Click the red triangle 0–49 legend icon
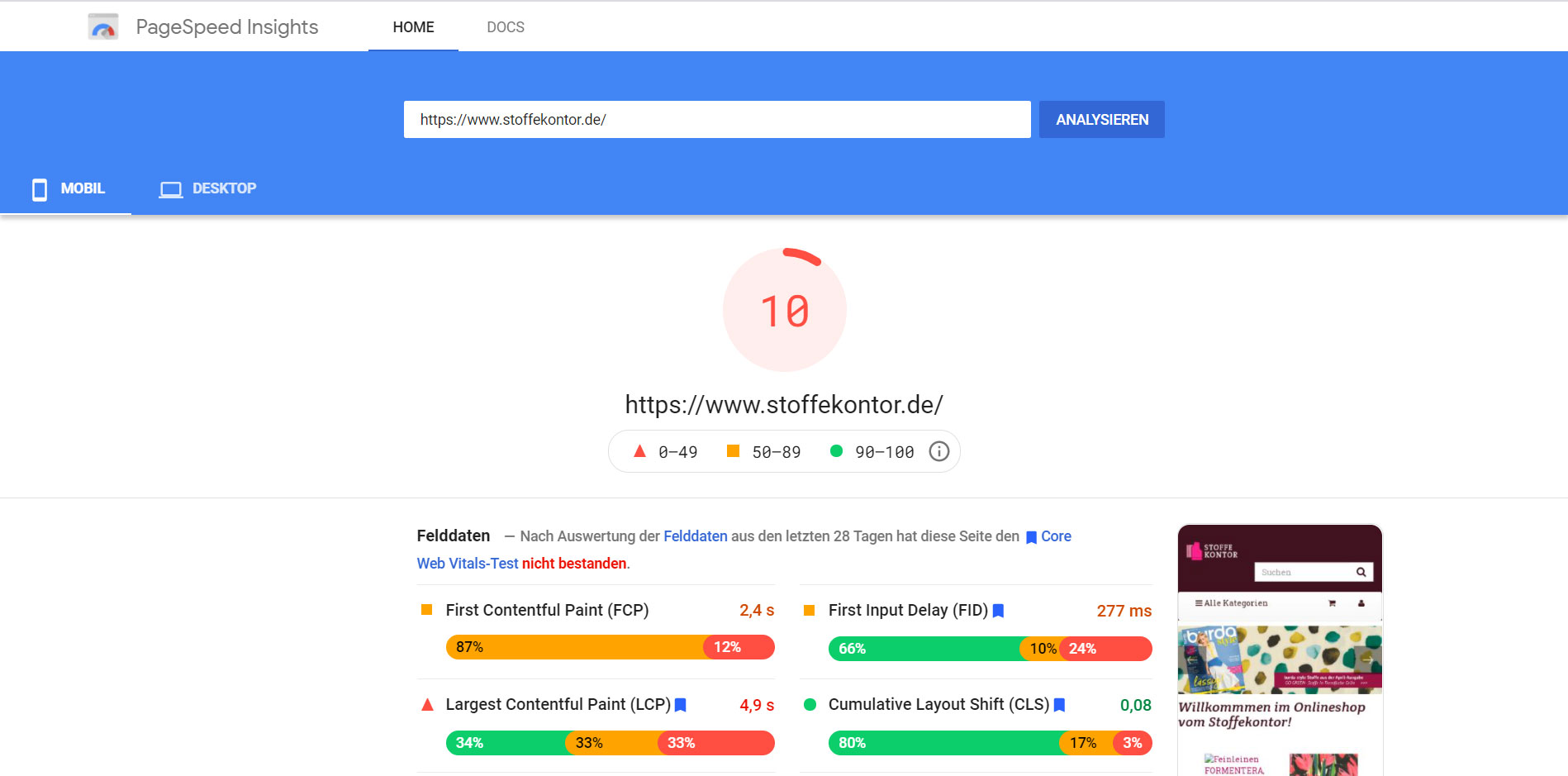 click(639, 451)
